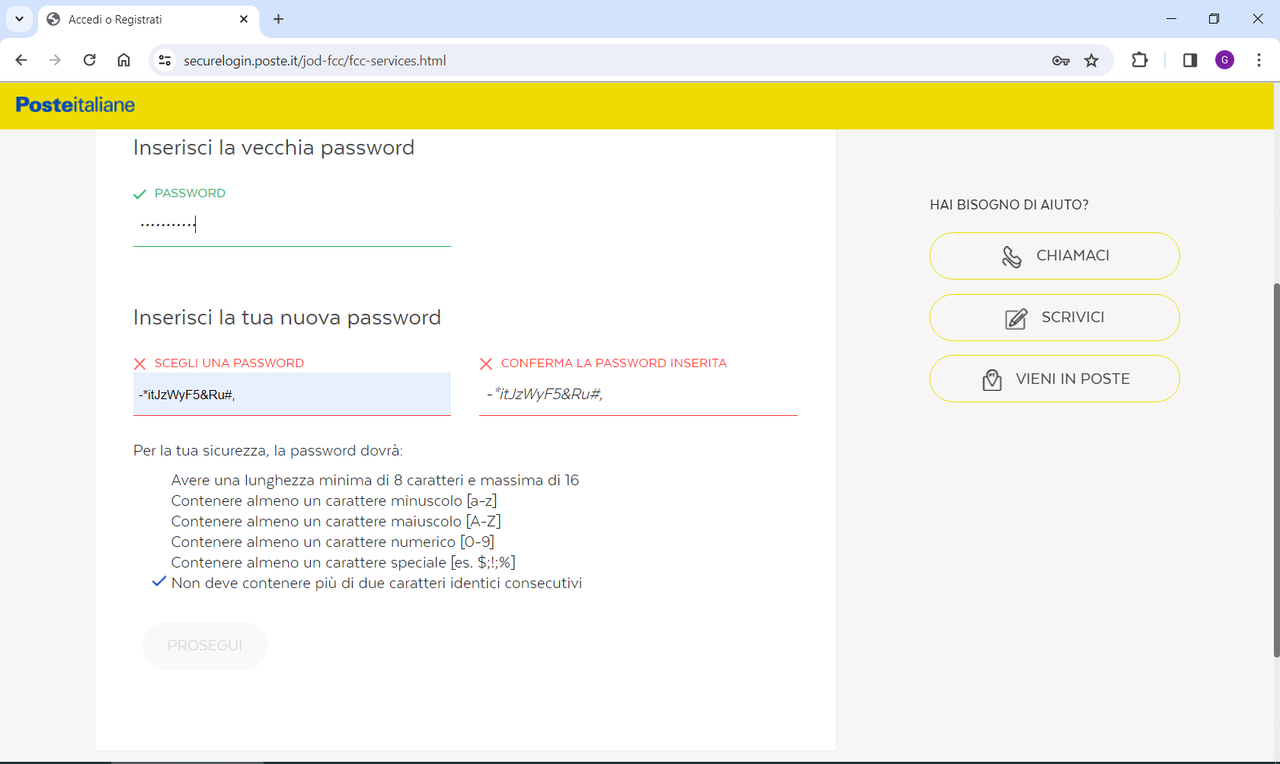Click the 'Inserisci la tua nuova password' heading

287,318
